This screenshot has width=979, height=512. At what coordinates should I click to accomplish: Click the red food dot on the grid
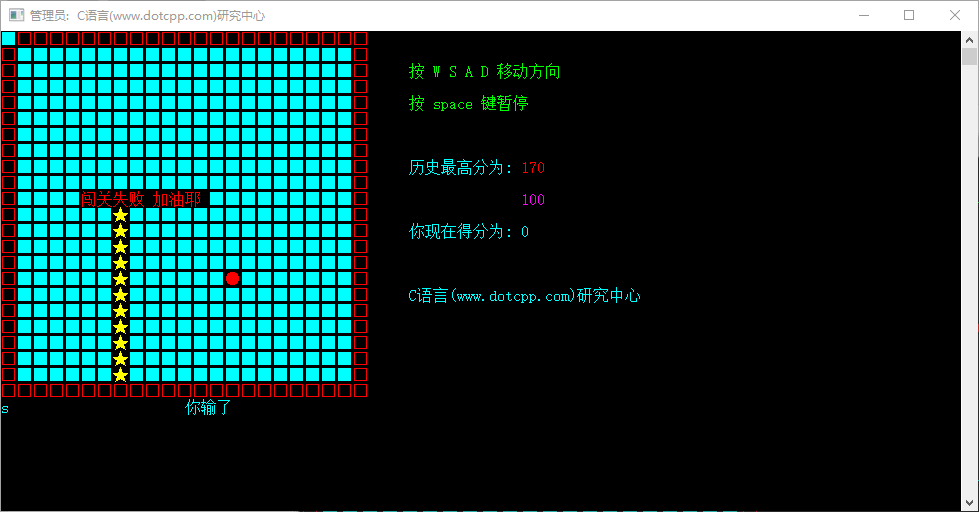[233, 279]
